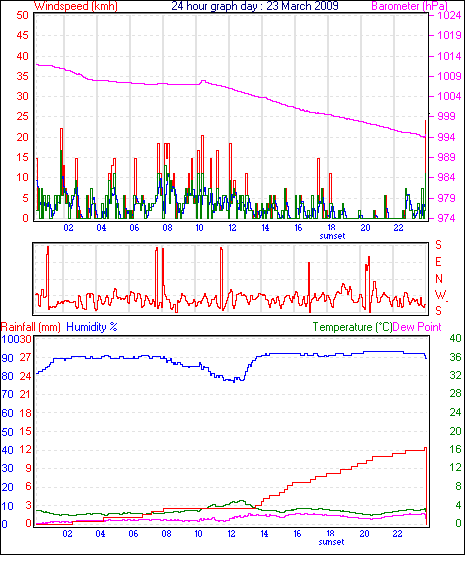The image size is (466, 566).
Task: Click the sunset marker under bottom graph
Action: click(x=331, y=542)
